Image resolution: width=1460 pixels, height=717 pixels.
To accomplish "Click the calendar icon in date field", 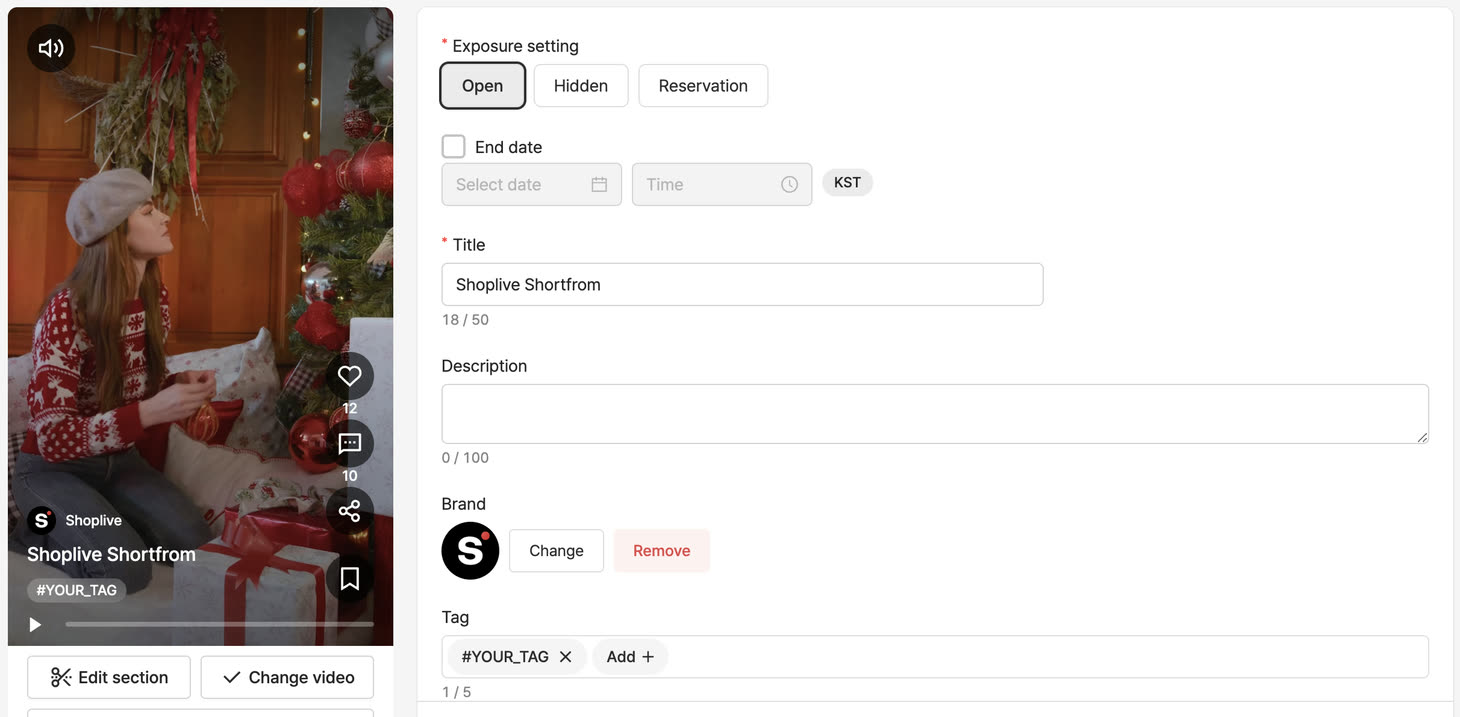I will pyautogui.click(x=599, y=185).
